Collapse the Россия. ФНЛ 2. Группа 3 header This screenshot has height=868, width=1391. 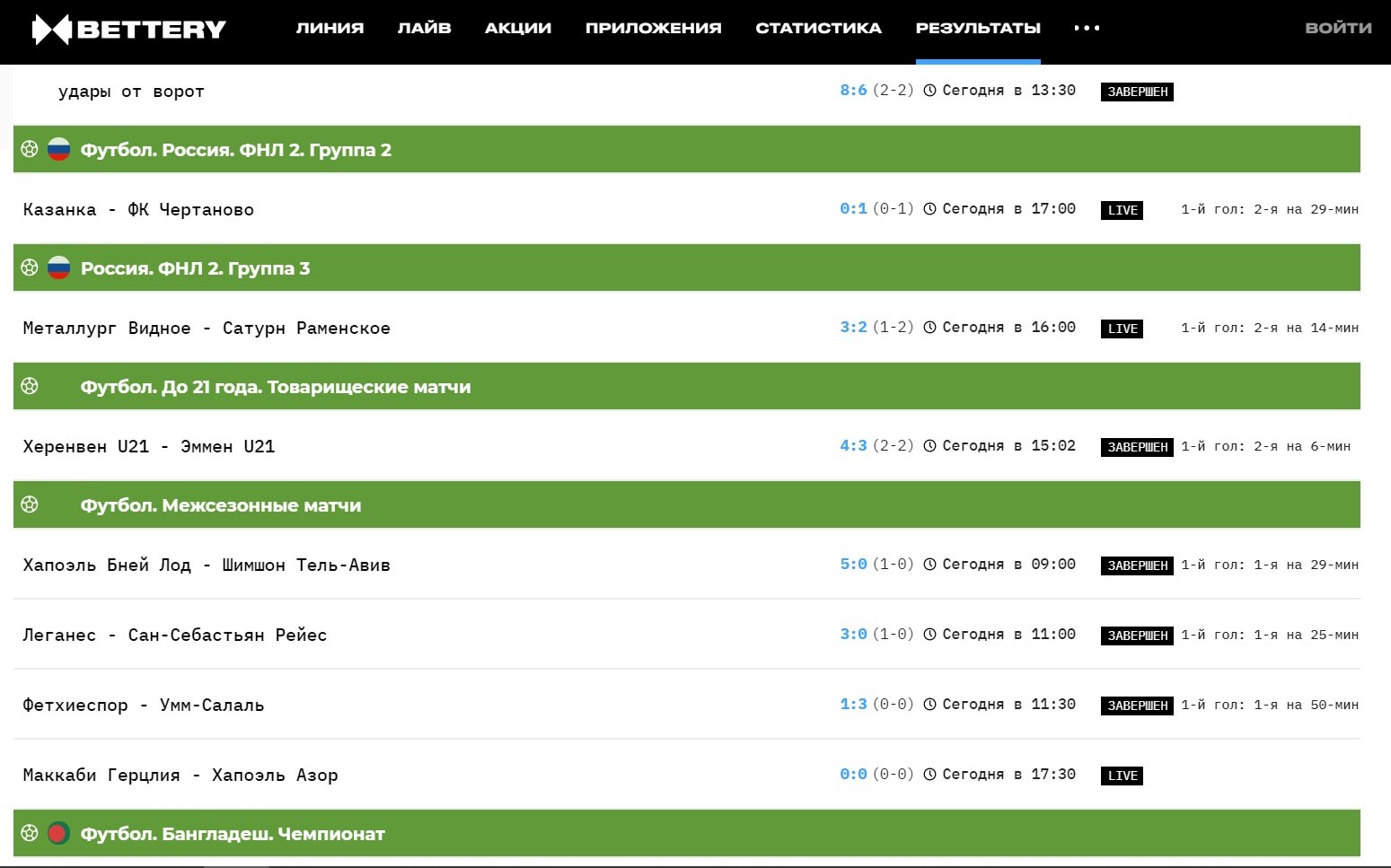(x=687, y=267)
